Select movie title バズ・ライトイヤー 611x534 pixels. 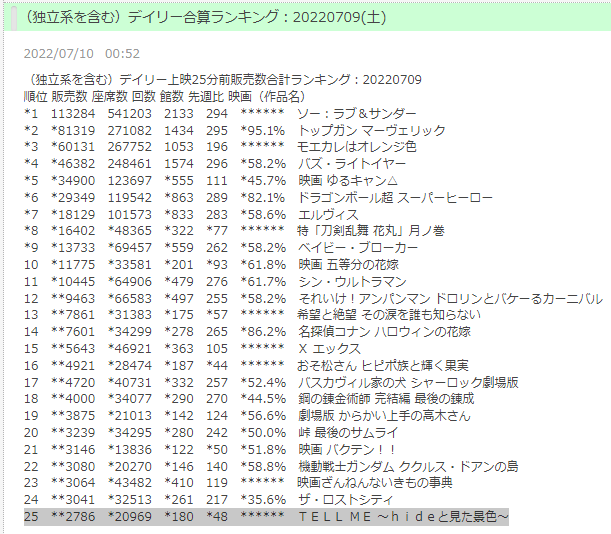[352, 164]
